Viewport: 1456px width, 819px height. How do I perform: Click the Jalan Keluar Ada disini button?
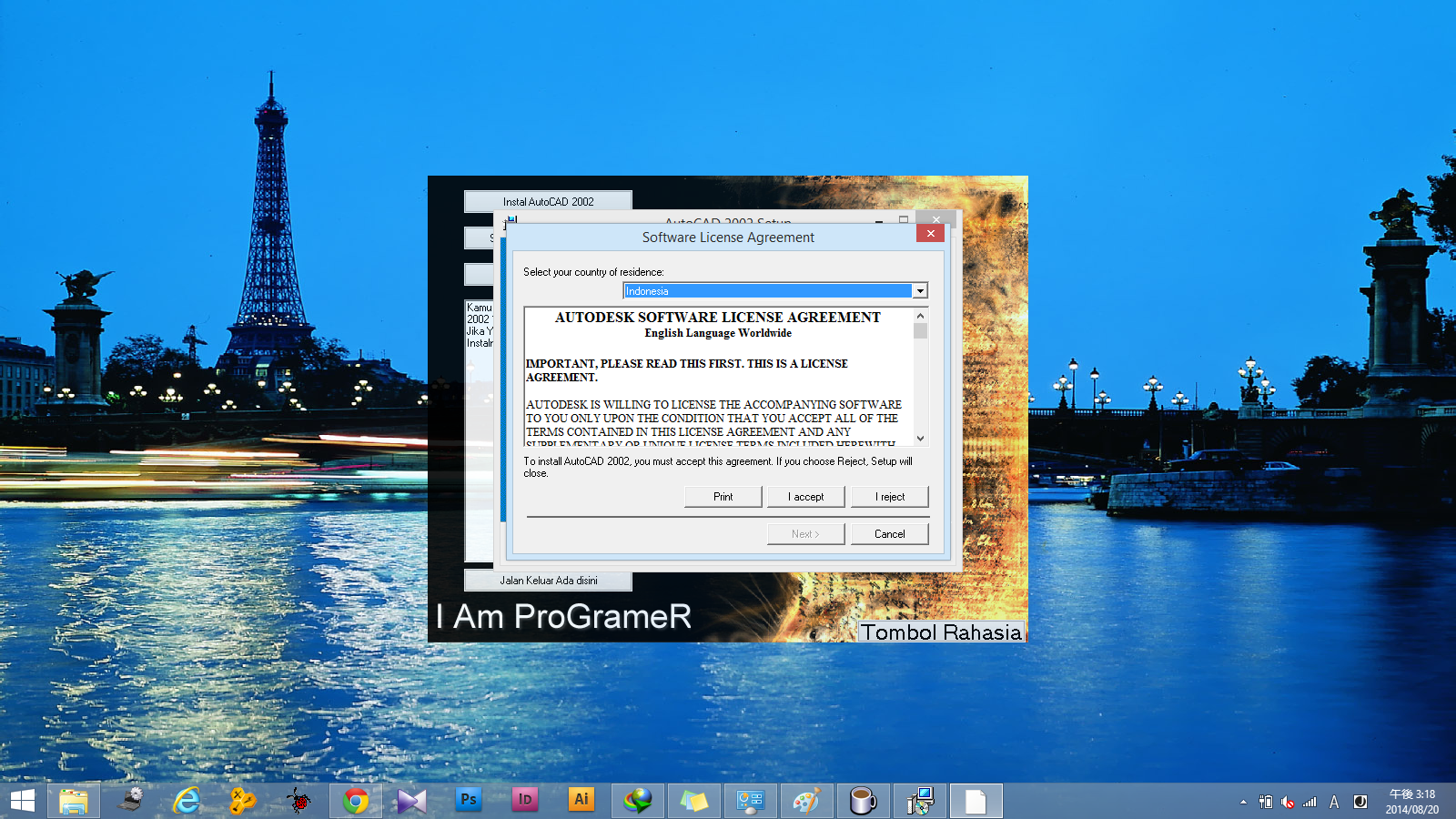point(548,581)
